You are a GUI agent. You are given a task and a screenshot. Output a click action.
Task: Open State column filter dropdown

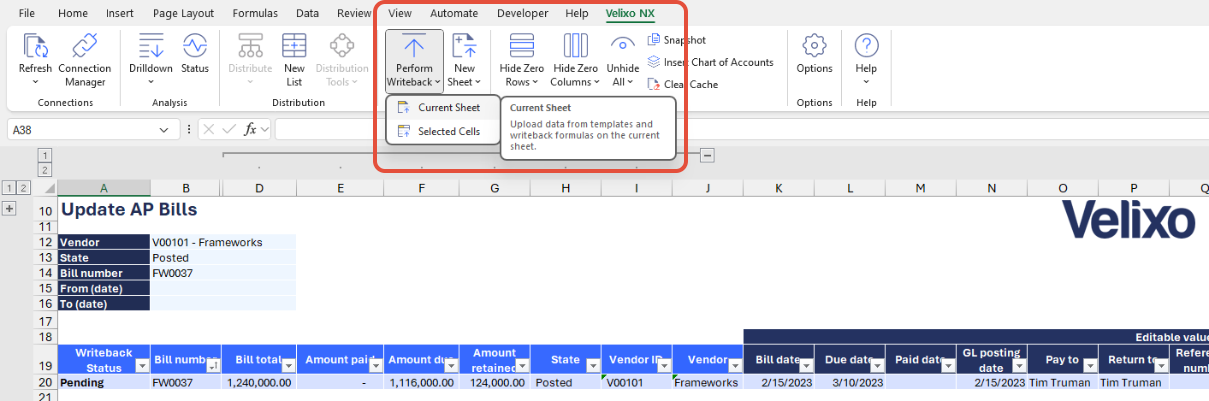tap(593, 366)
